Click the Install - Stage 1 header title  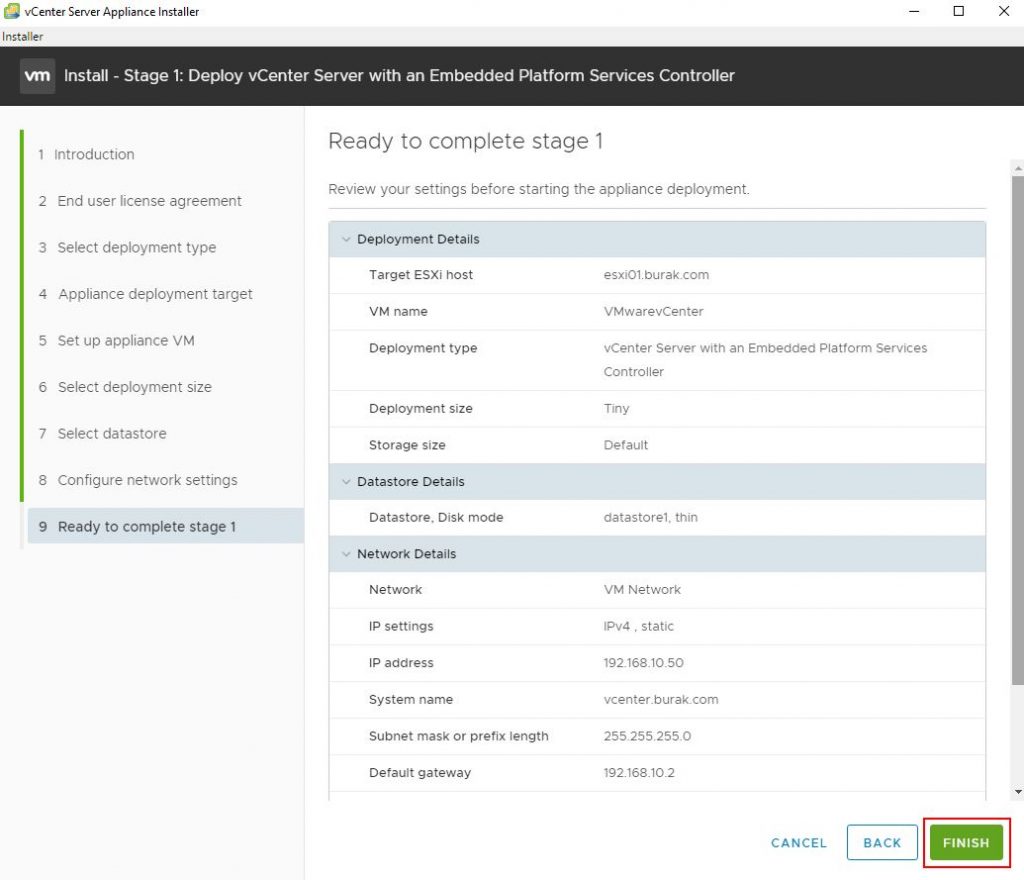399,76
